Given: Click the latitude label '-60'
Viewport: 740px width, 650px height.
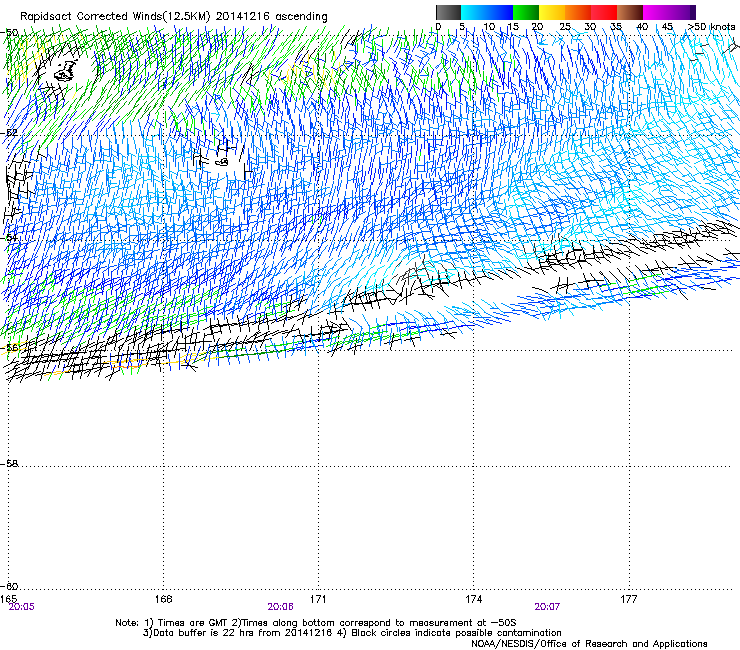Looking at the screenshot, I should tap(9, 586).
